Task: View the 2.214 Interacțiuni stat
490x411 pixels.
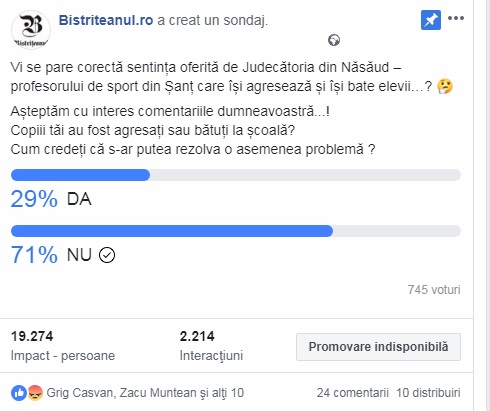Action: coord(211,346)
